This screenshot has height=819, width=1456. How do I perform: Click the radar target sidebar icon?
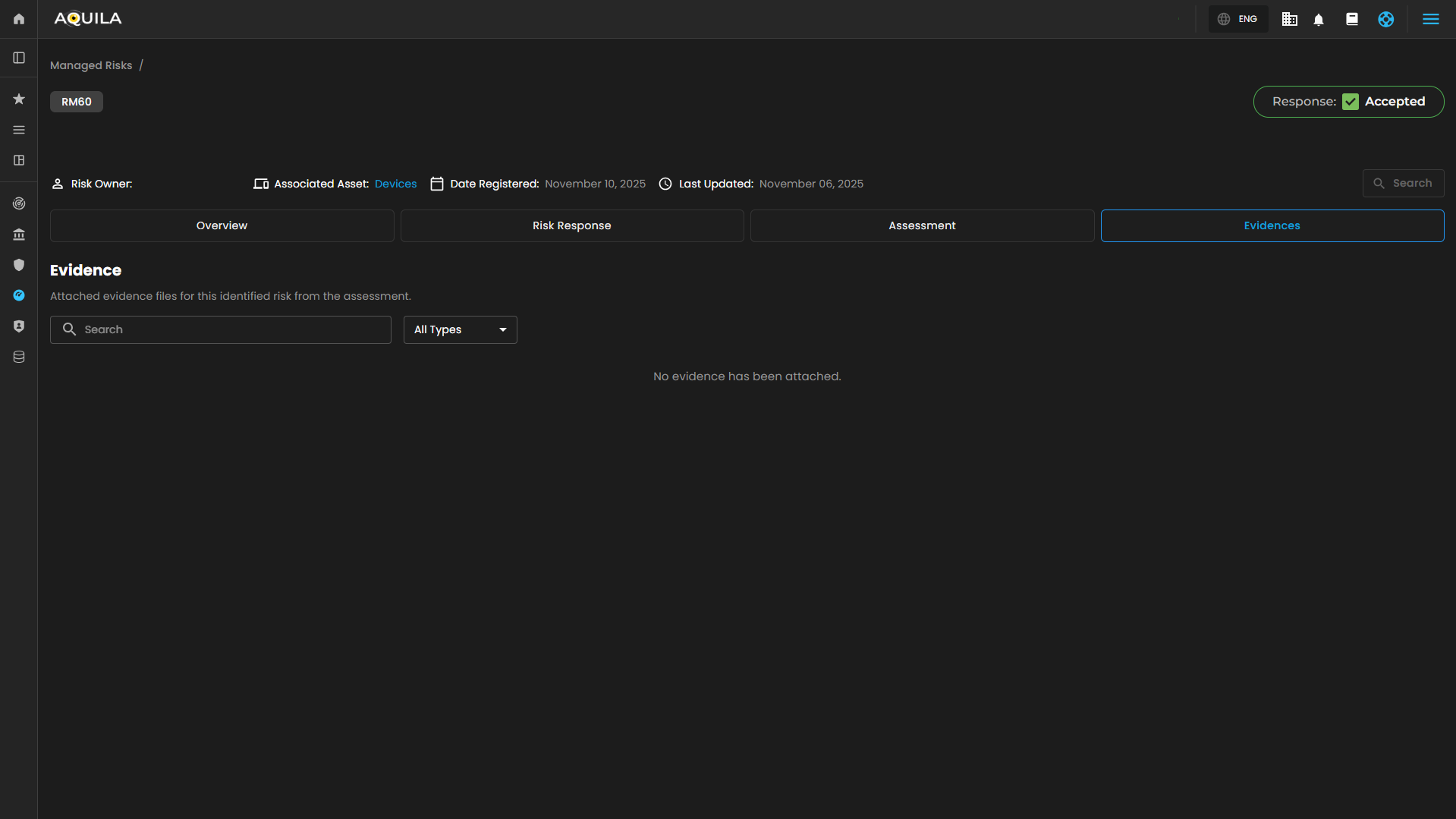(19, 203)
